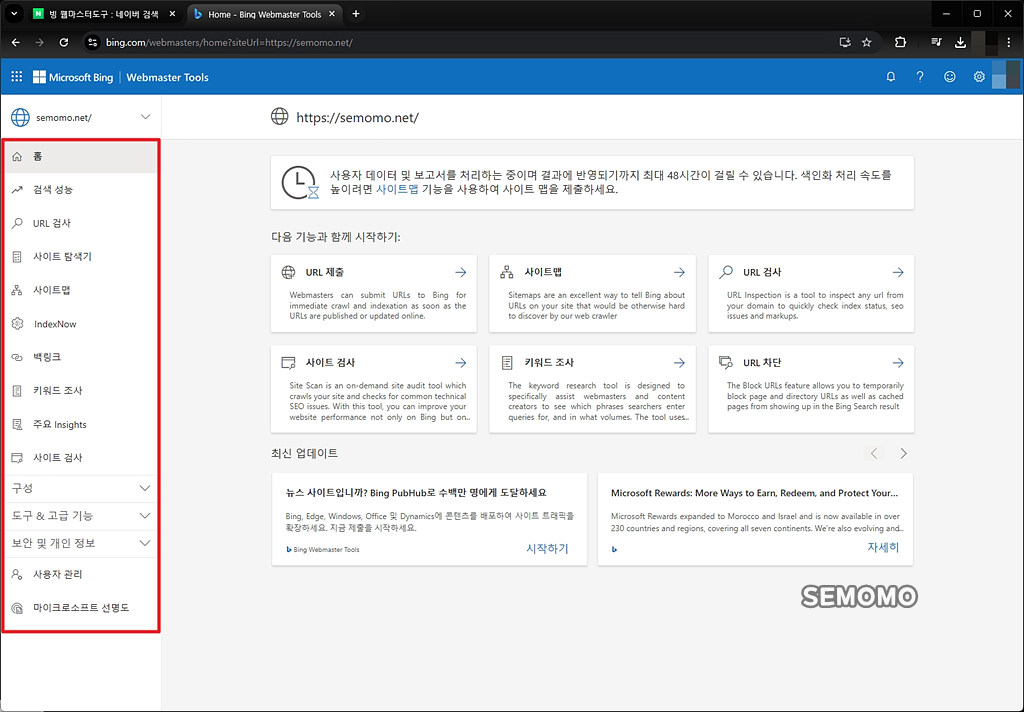Open 사용자 관리 in sidebar
Image resolution: width=1024 pixels, height=712 pixels.
(81, 575)
